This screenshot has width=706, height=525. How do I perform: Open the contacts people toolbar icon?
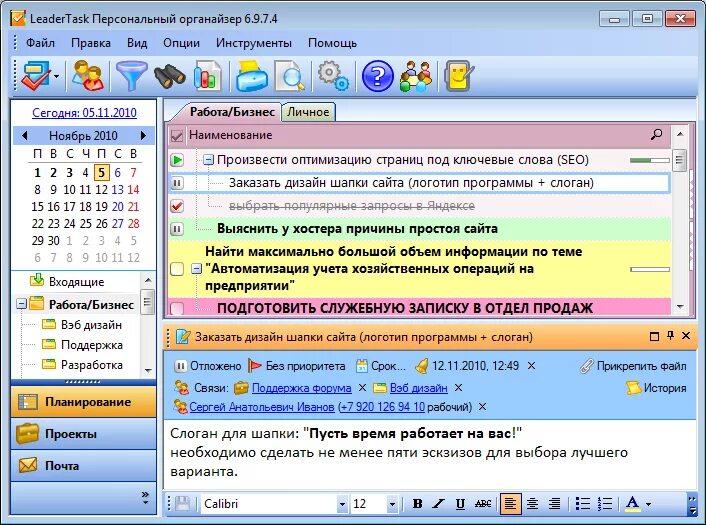click(x=88, y=76)
